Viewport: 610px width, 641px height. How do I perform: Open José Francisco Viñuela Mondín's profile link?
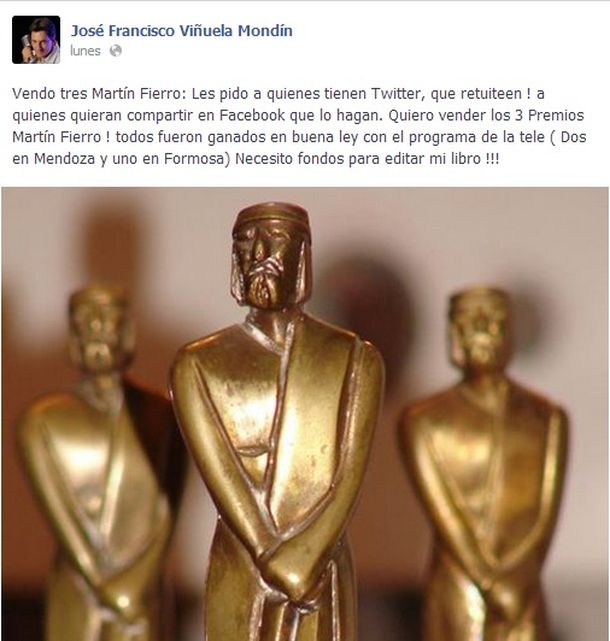[x=182, y=31]
